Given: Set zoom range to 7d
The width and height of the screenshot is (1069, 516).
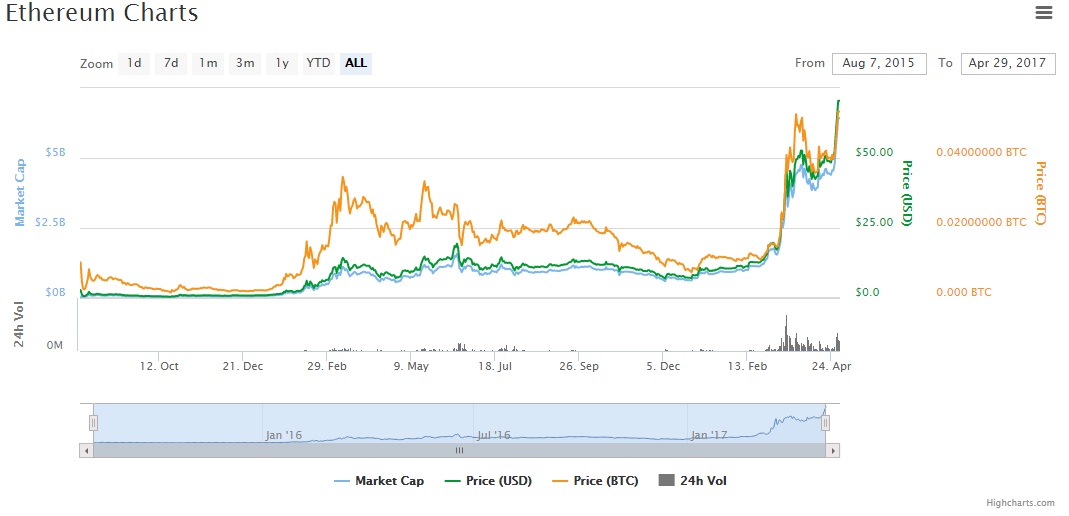Looking at the screenshot, I should coord(171,63).
